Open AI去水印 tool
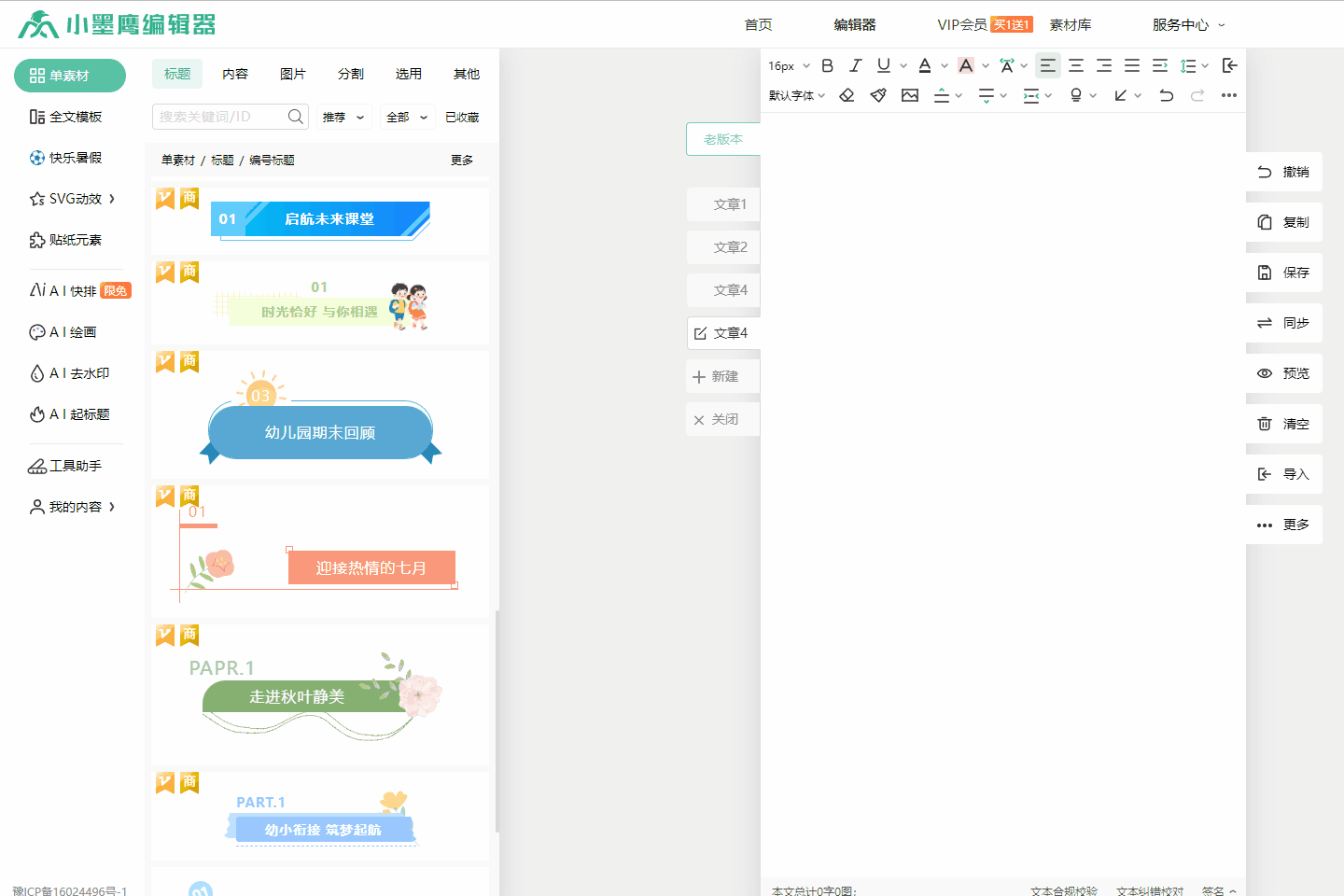The image size is (1344, 896). [x=69, y=373]
